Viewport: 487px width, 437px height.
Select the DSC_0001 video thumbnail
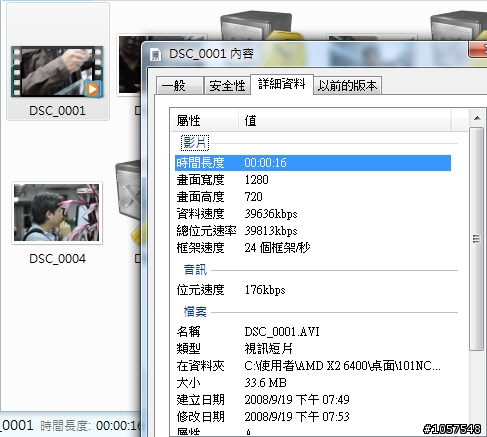click(57, 72)
